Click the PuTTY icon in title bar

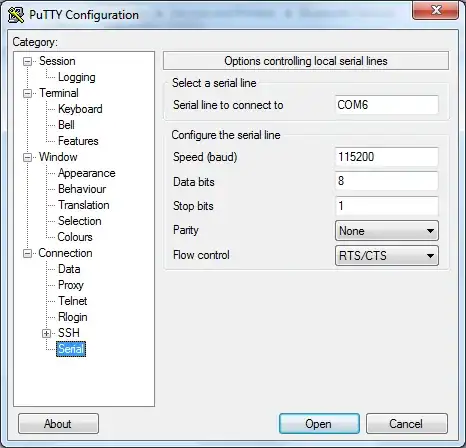click(x=16, y=15)
